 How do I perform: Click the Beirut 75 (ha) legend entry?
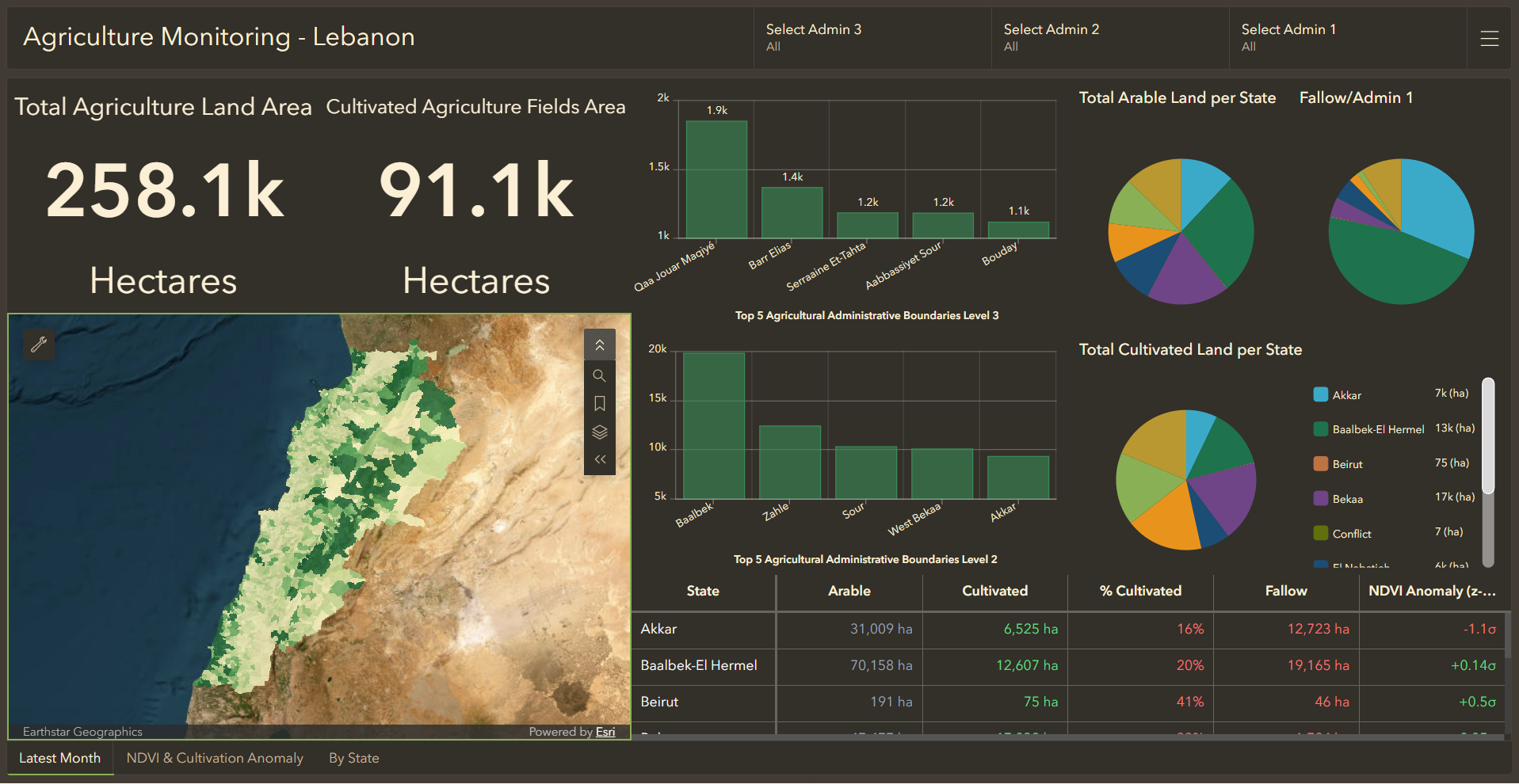(1392, 463)
